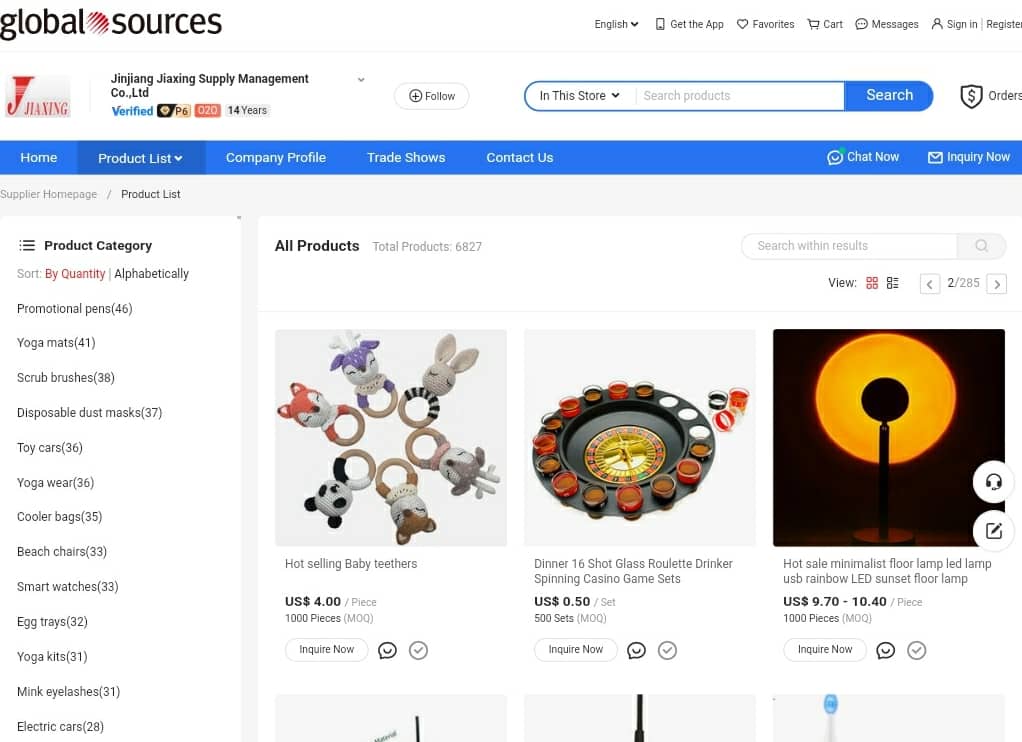This screenshot has height=742, width=1022.
Task: Open English language dropdown
Action: pos(616,24)
